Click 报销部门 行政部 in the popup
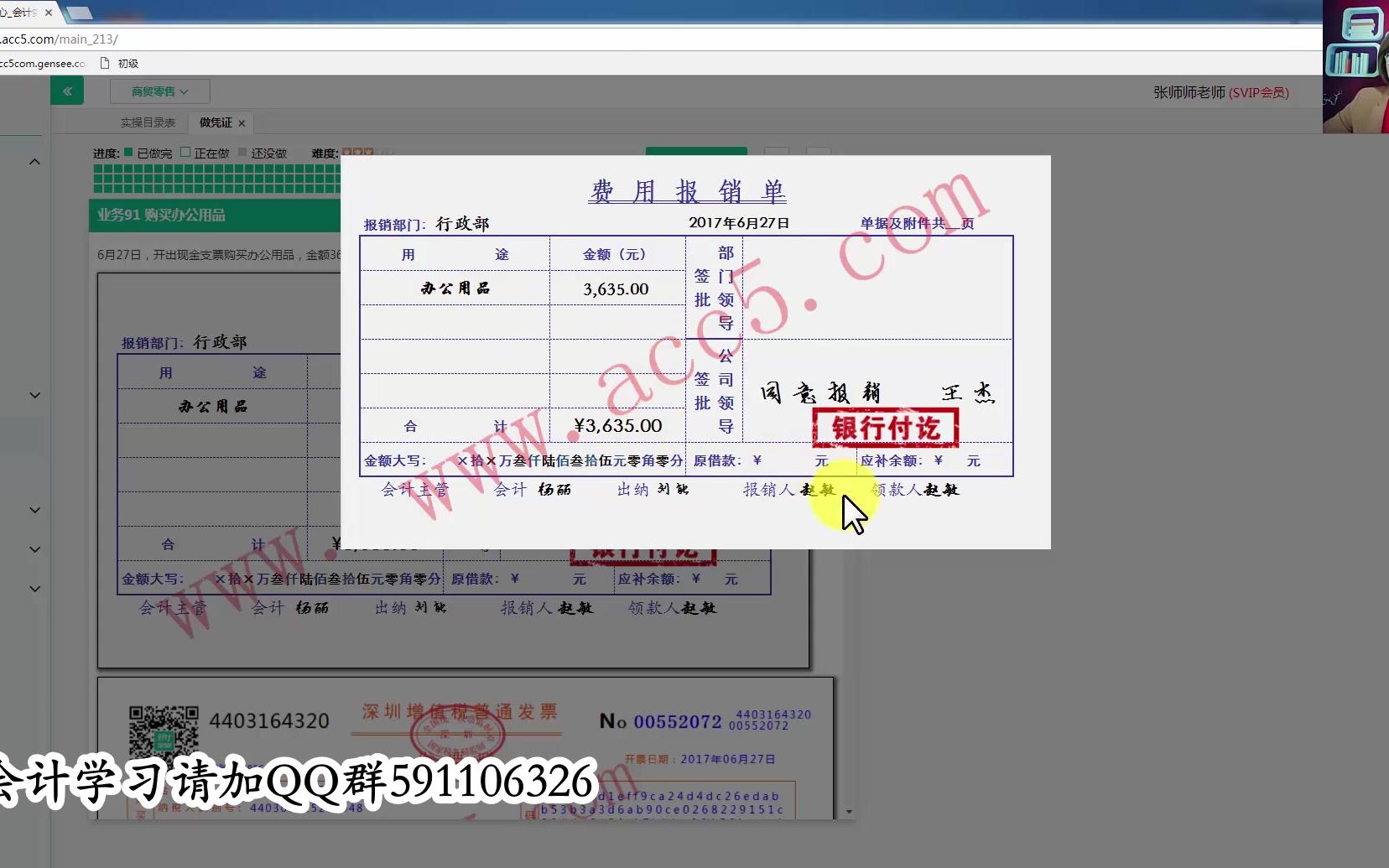Screen dimensions: 1389x868 426,224
